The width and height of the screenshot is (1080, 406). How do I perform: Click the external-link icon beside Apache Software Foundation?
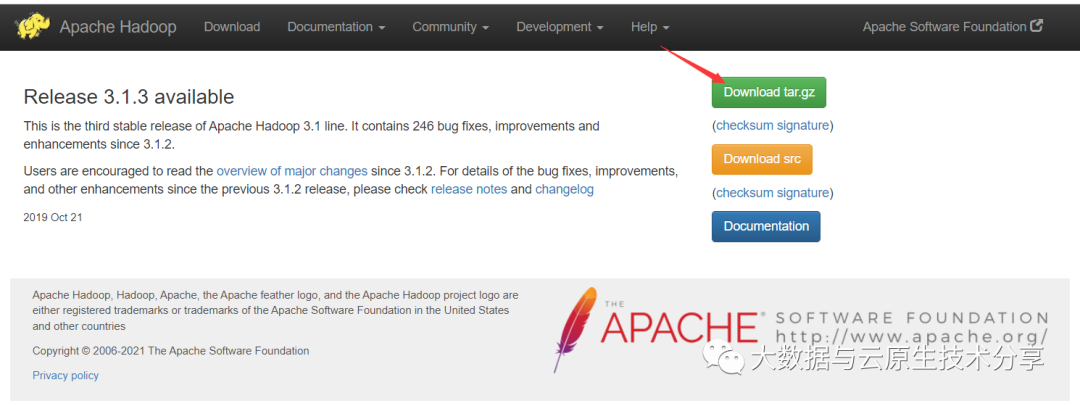coord(1036,26)
